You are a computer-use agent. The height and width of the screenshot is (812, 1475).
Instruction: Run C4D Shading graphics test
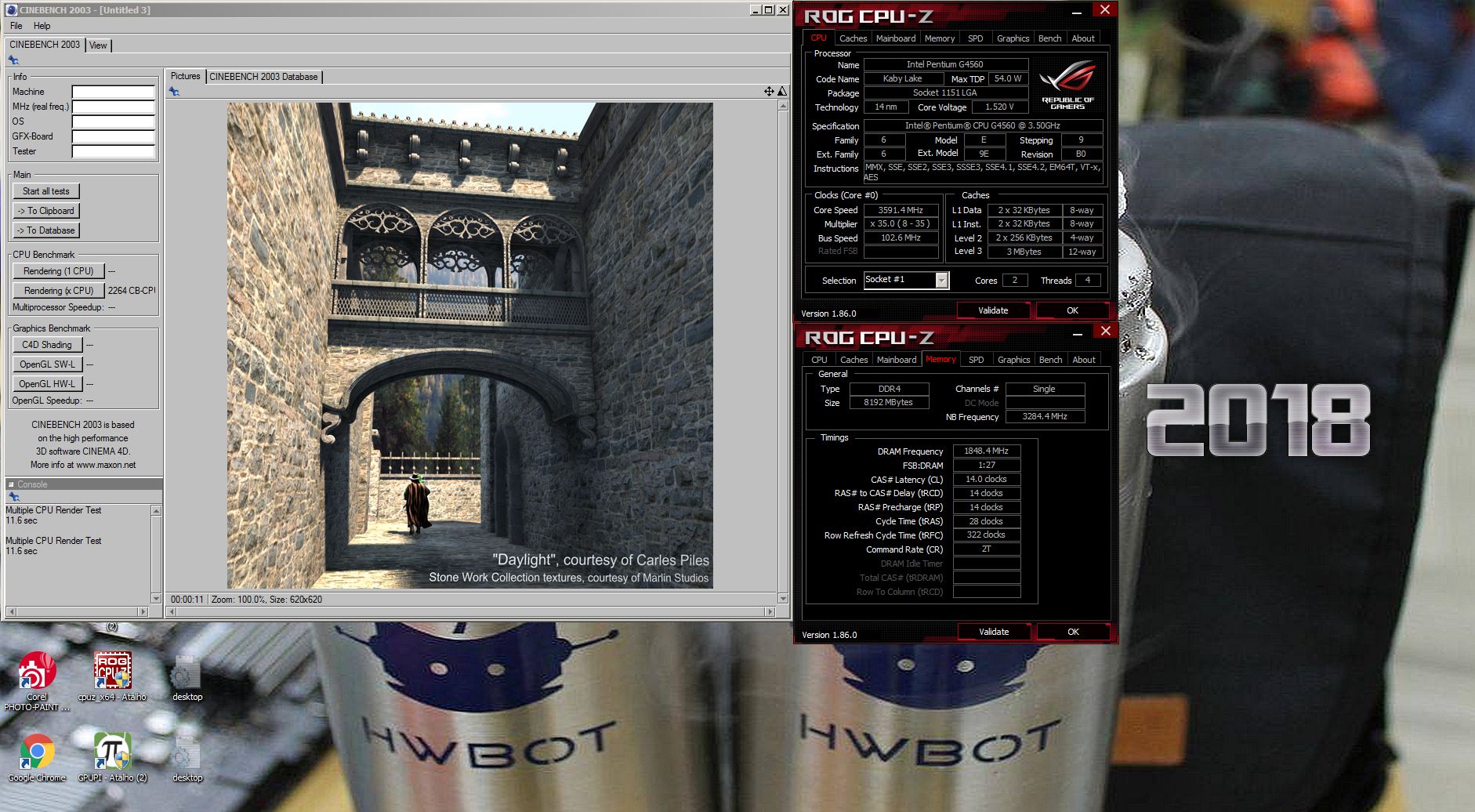tap(47, 345)
